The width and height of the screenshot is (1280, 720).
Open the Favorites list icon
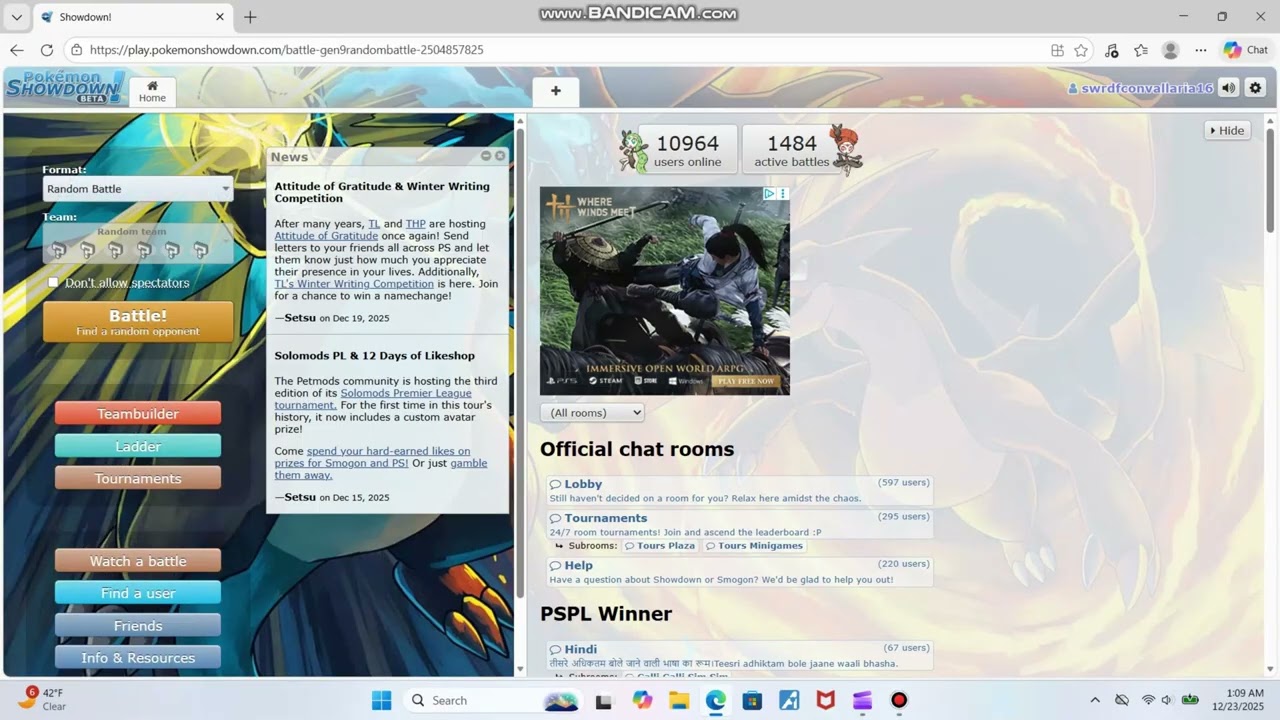click(x=1141, y=50)
